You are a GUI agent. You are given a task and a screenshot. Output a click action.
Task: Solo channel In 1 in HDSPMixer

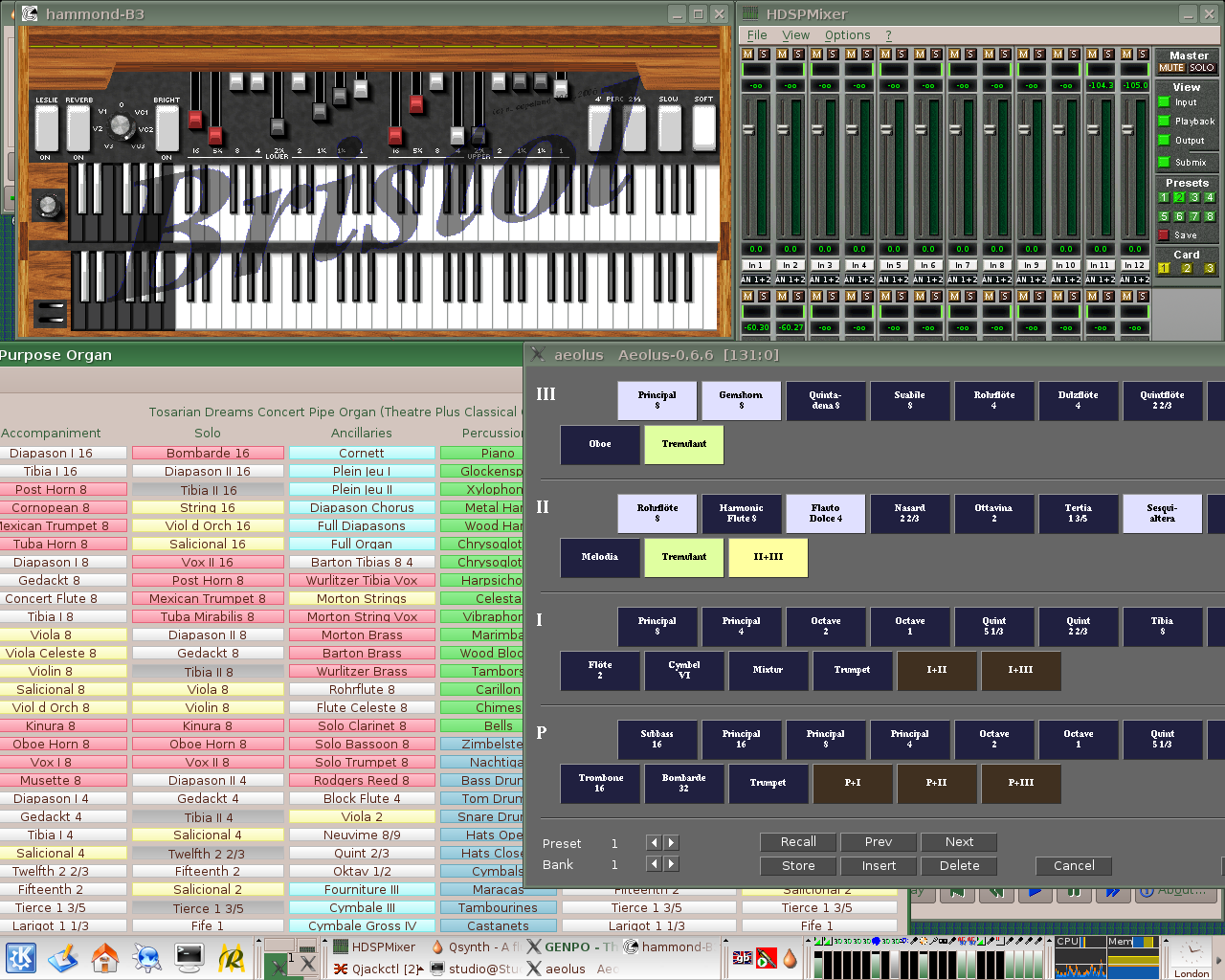pyautogui.click(x=764, y=55)
